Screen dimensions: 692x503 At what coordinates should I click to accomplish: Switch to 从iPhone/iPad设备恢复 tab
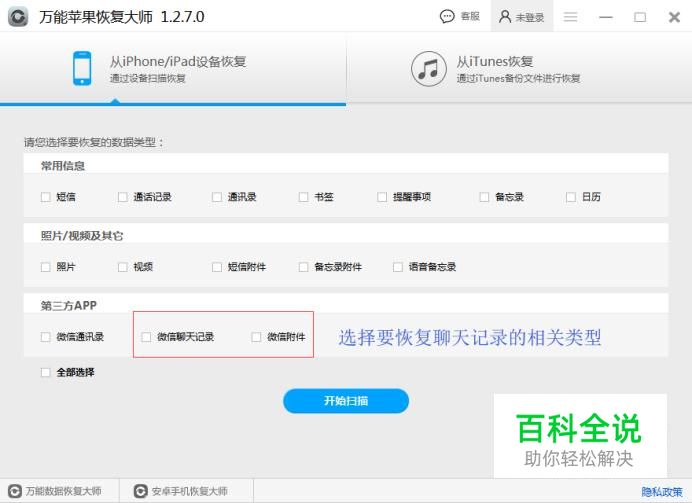point(173,69)
